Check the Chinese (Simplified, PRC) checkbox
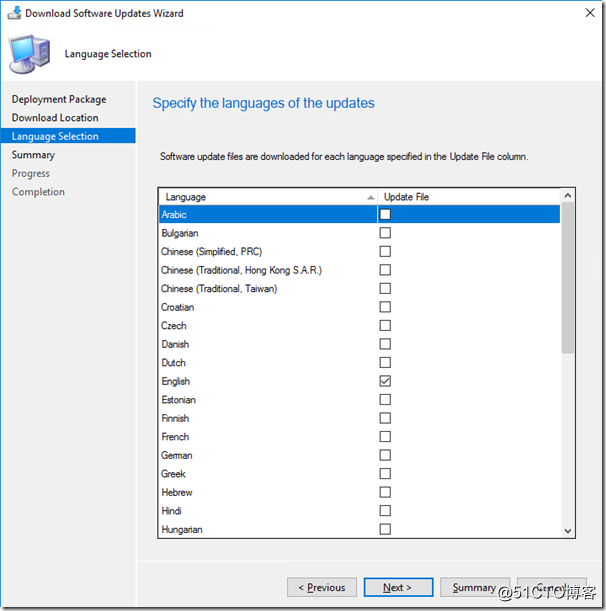This screenshot has height=611, width=606. (385, 251)
